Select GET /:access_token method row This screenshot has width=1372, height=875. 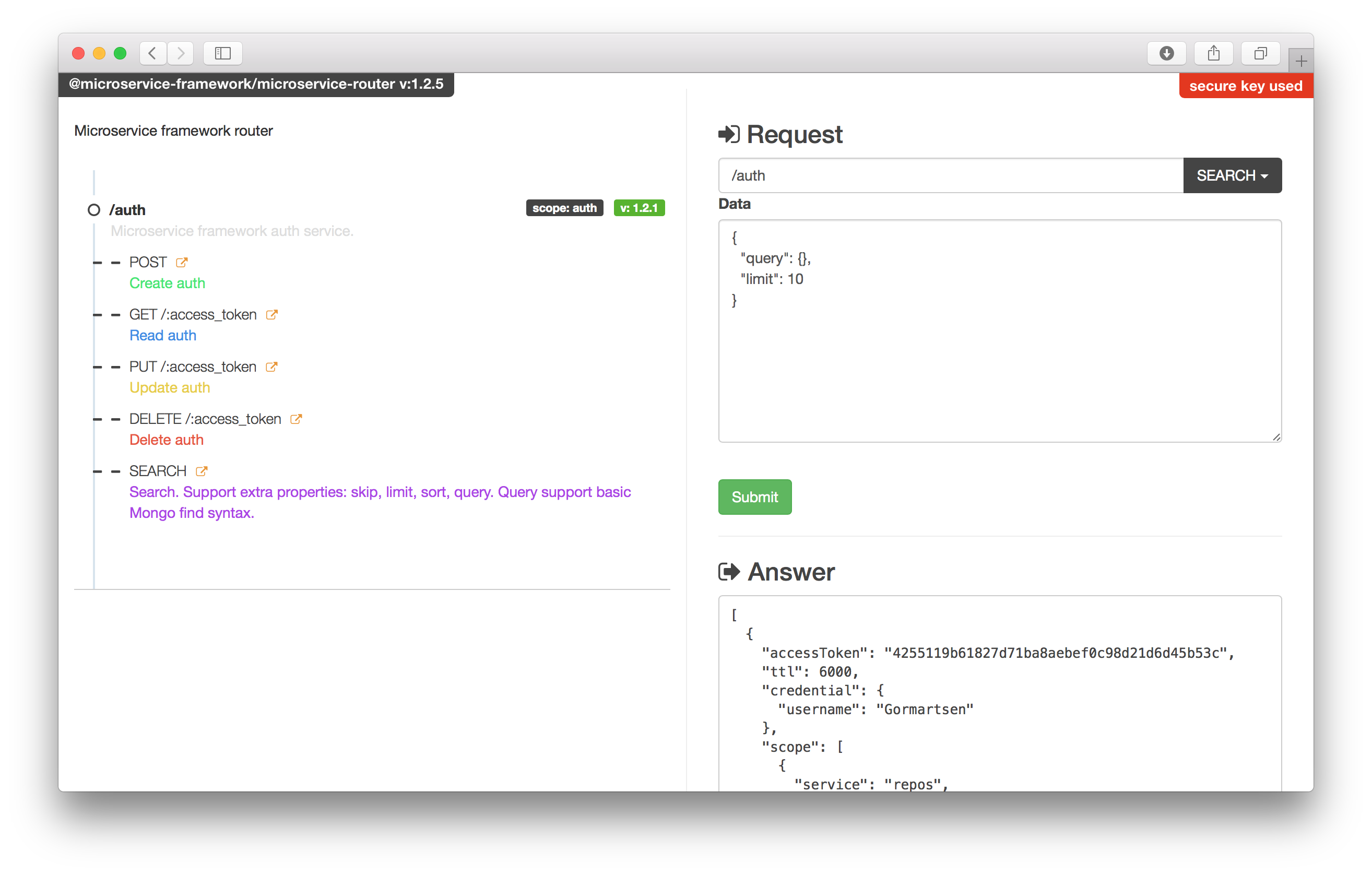193,314
